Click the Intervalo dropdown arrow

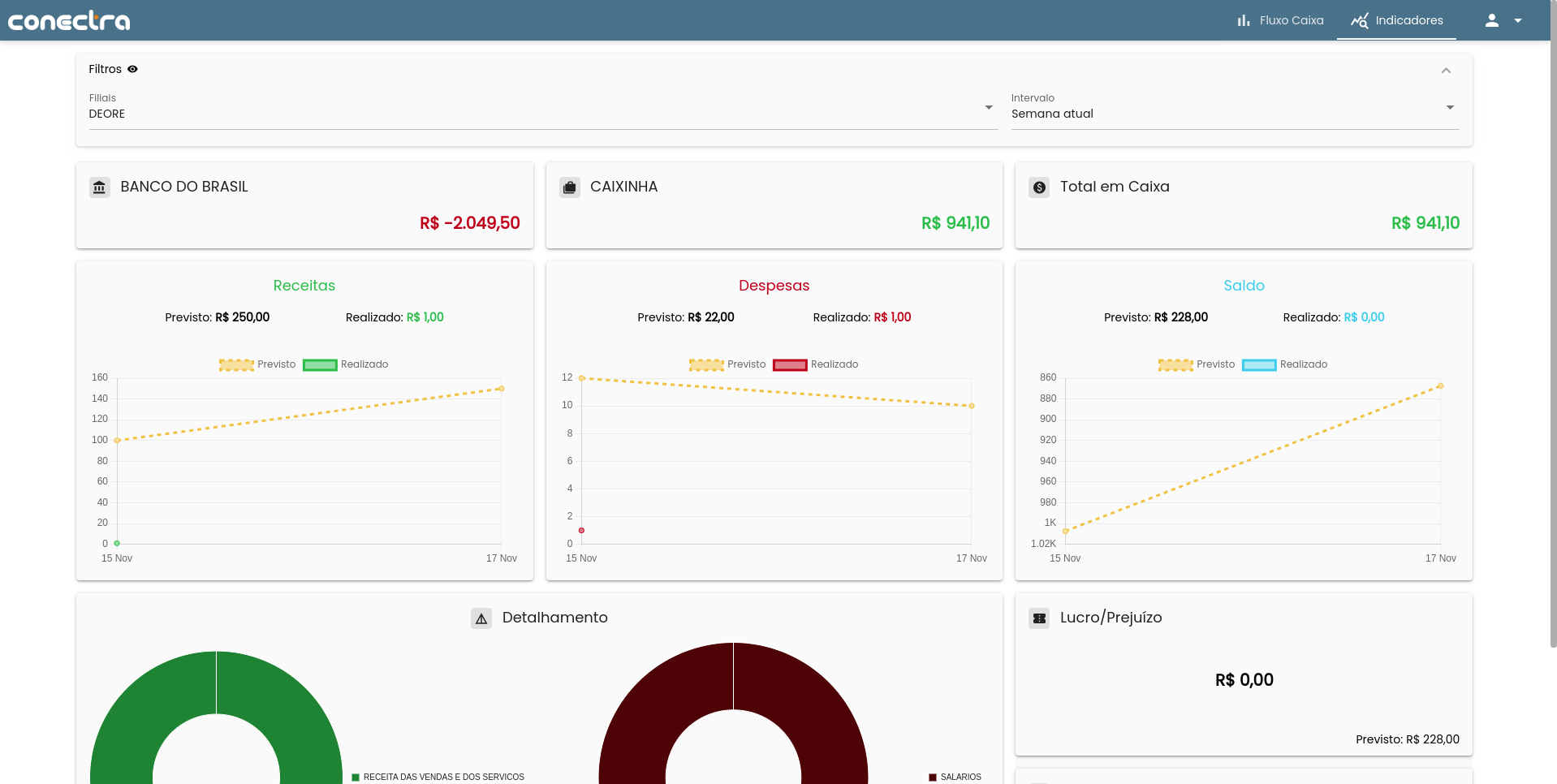coord(1450,107)
